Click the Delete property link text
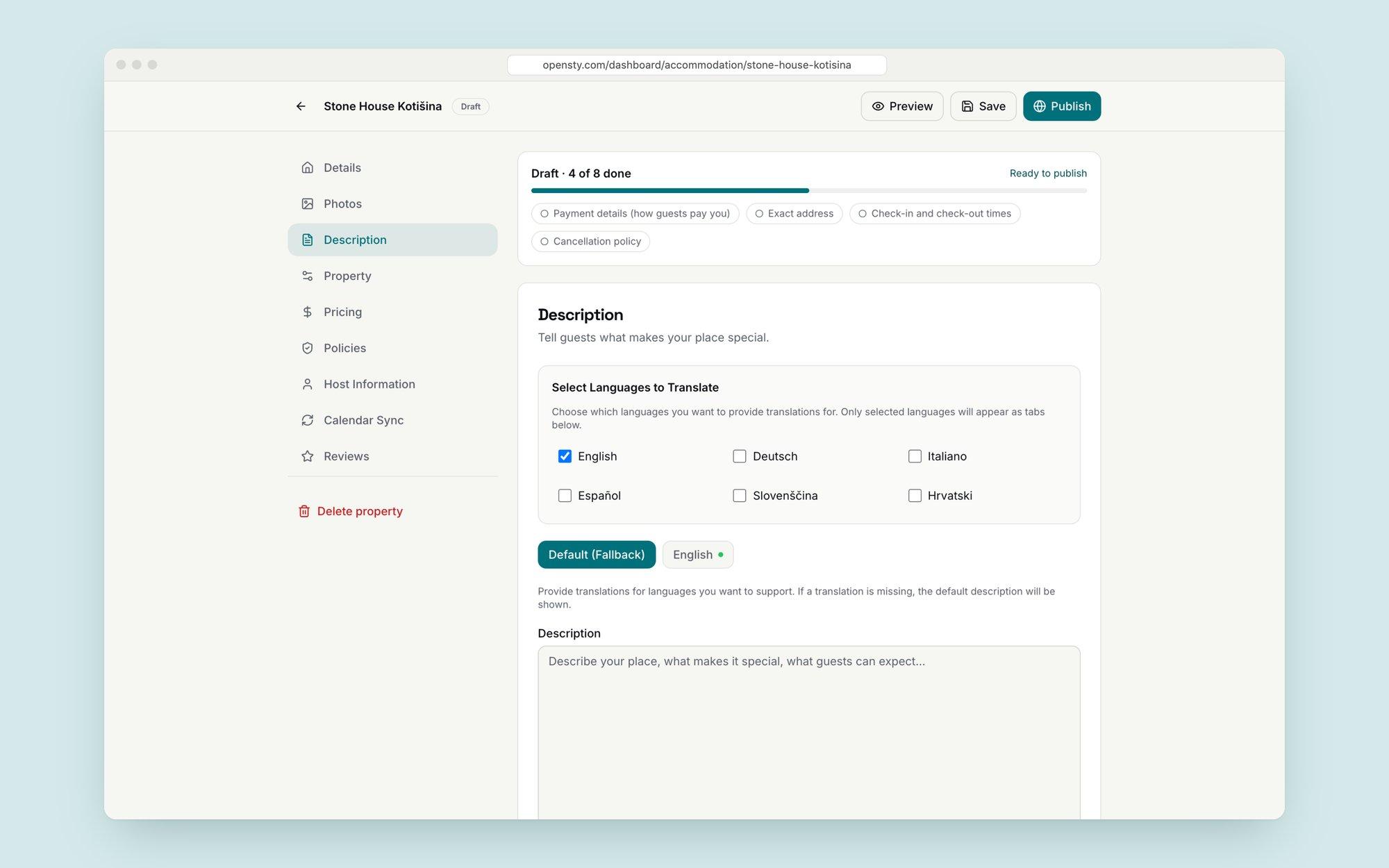The height and width of the screenshot is (868, 1389). click(360, 511)
